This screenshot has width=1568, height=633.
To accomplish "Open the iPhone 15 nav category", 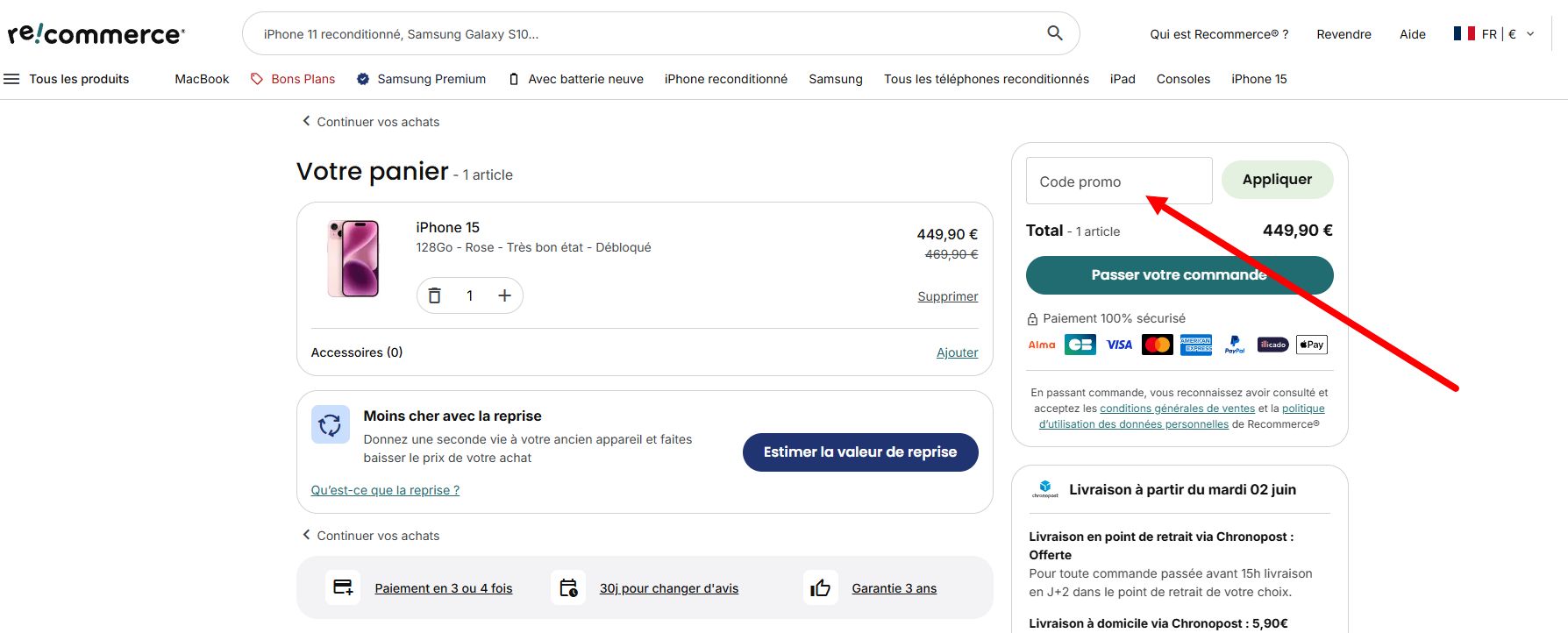I will [1259, 79].
